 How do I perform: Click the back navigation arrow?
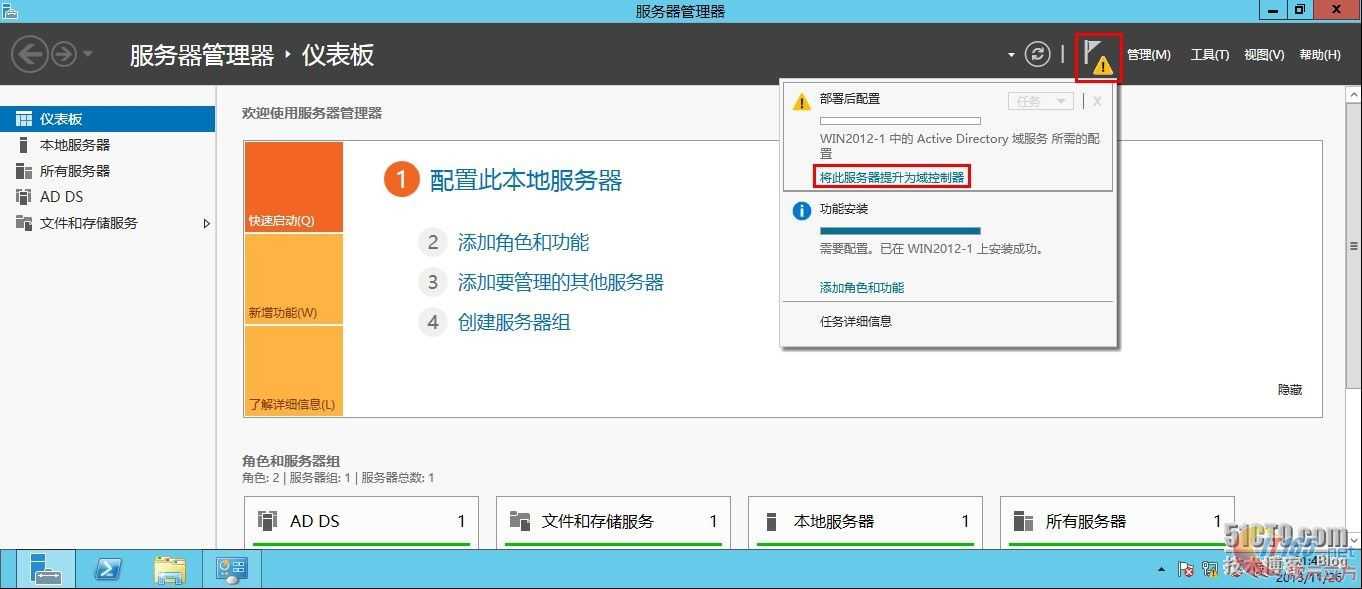tap(30, 54)
